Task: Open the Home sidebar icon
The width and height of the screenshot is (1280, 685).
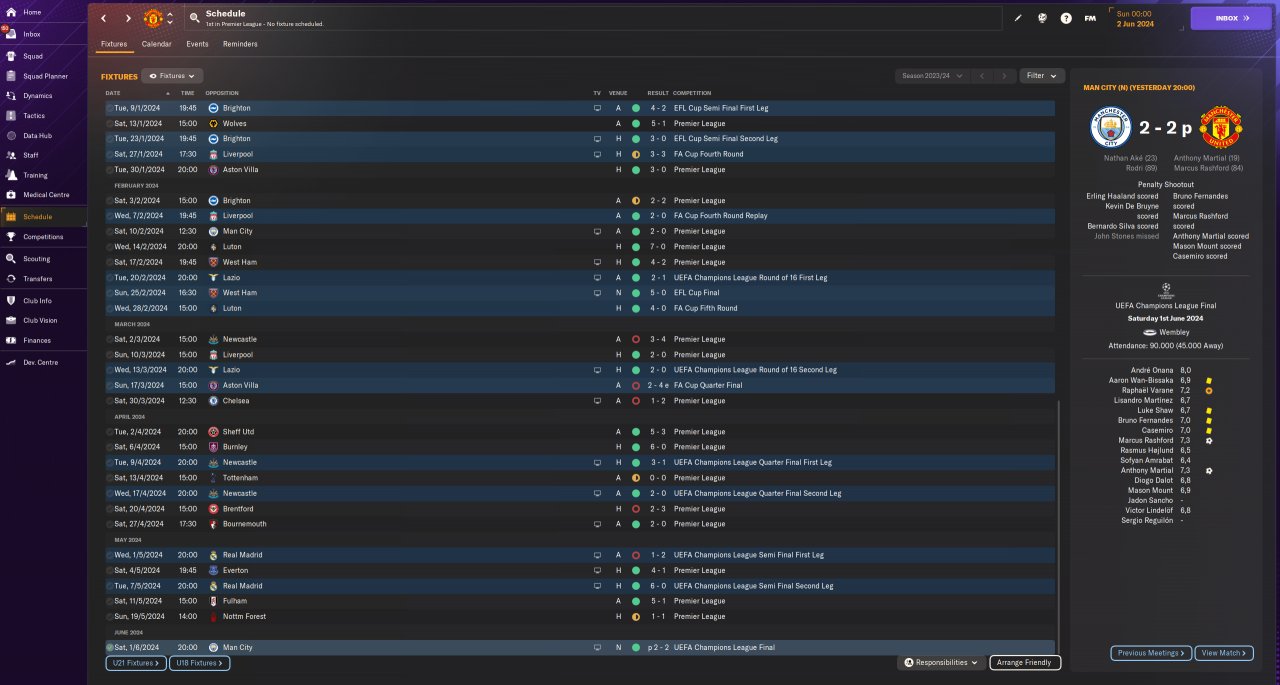Action: 11,12
